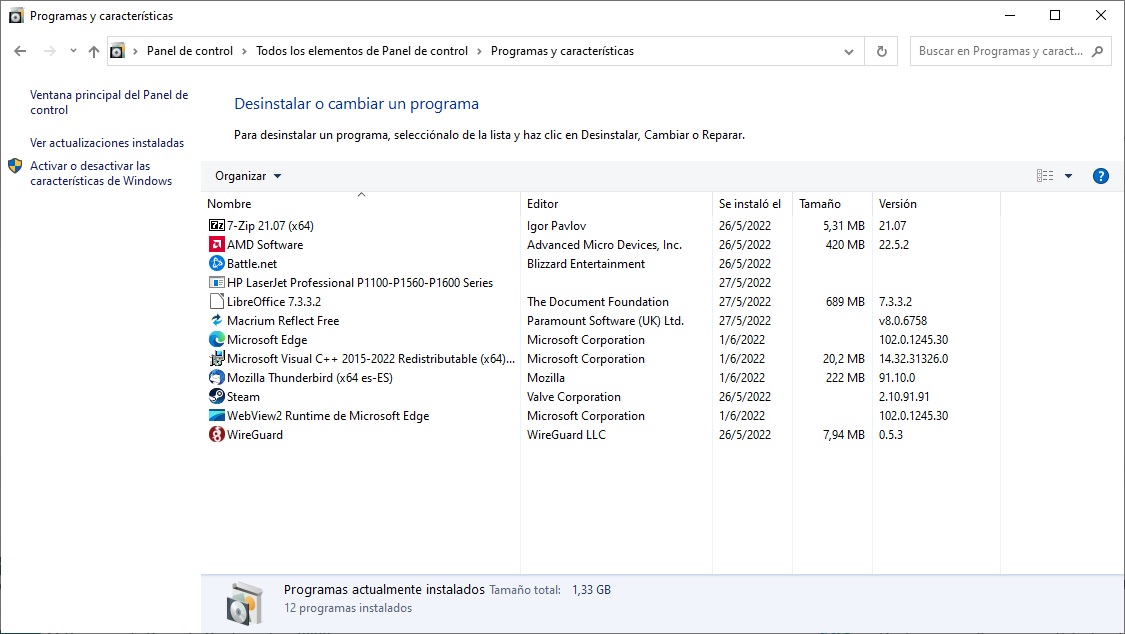1125x634 pixels.
Task: Click the LibreOffice document icon
Action: (216, 301)
